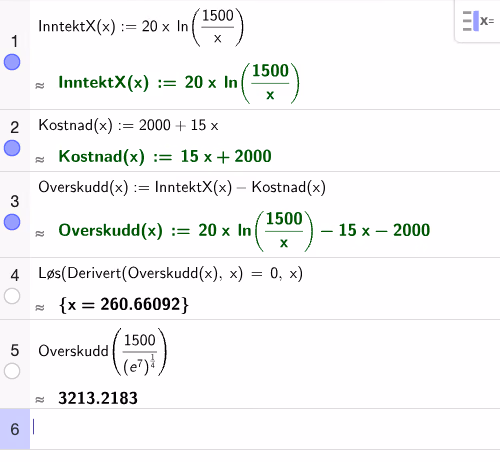Image resolution: width=500 pixels, height=462 pixels.
Task: Open the CAS view style bar icon
Action: pyautogui.click(x=478, y=21)
